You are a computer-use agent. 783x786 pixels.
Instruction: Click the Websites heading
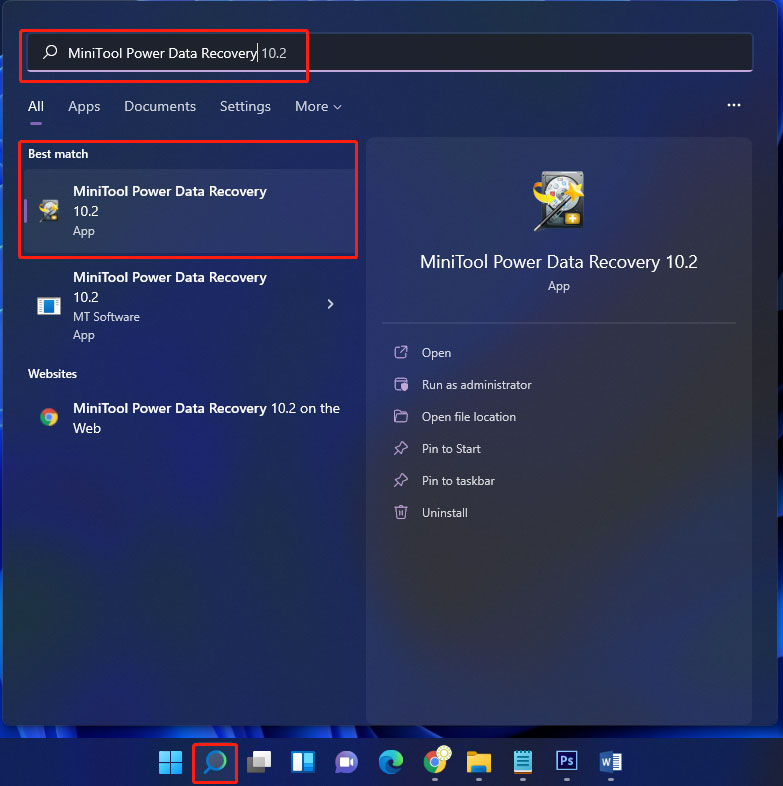(x=52, y=374)
